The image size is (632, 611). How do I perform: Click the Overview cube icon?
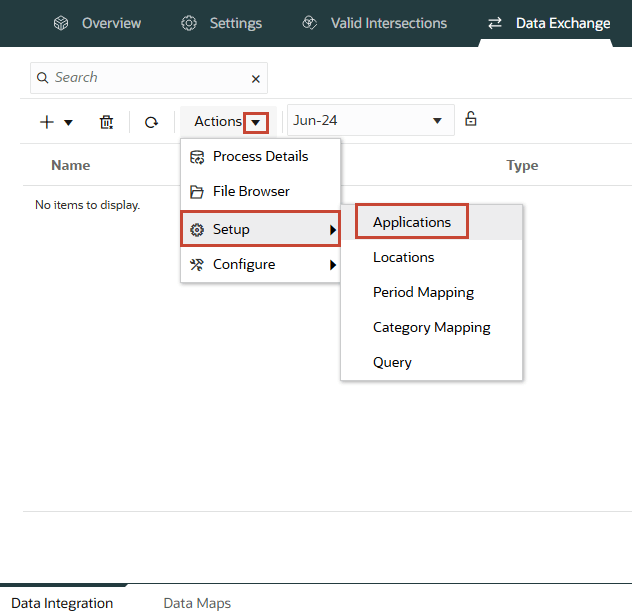[61, 23]
